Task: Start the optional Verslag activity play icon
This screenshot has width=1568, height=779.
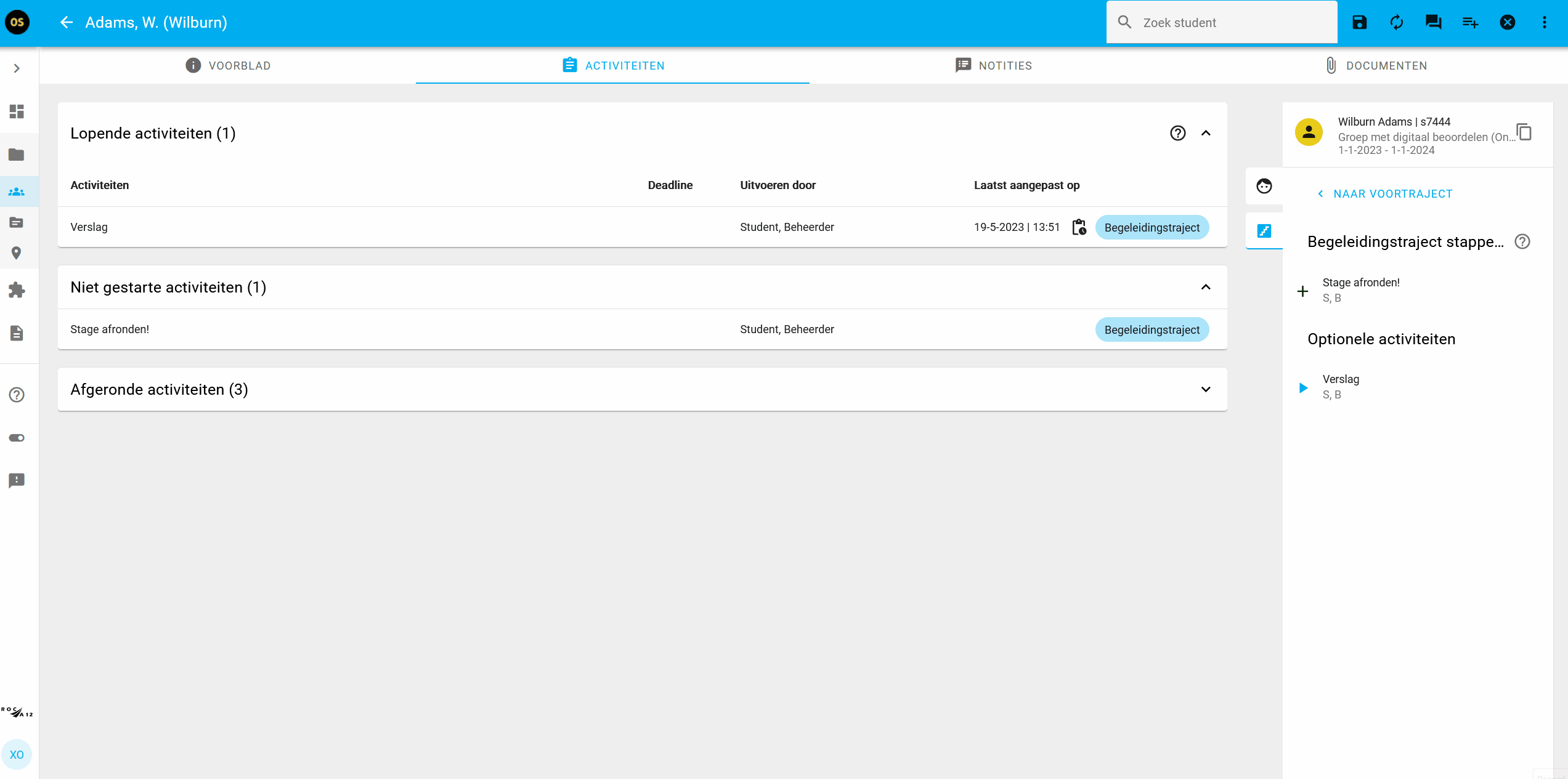Action: pyautogui.click(x=1303, y=388)
